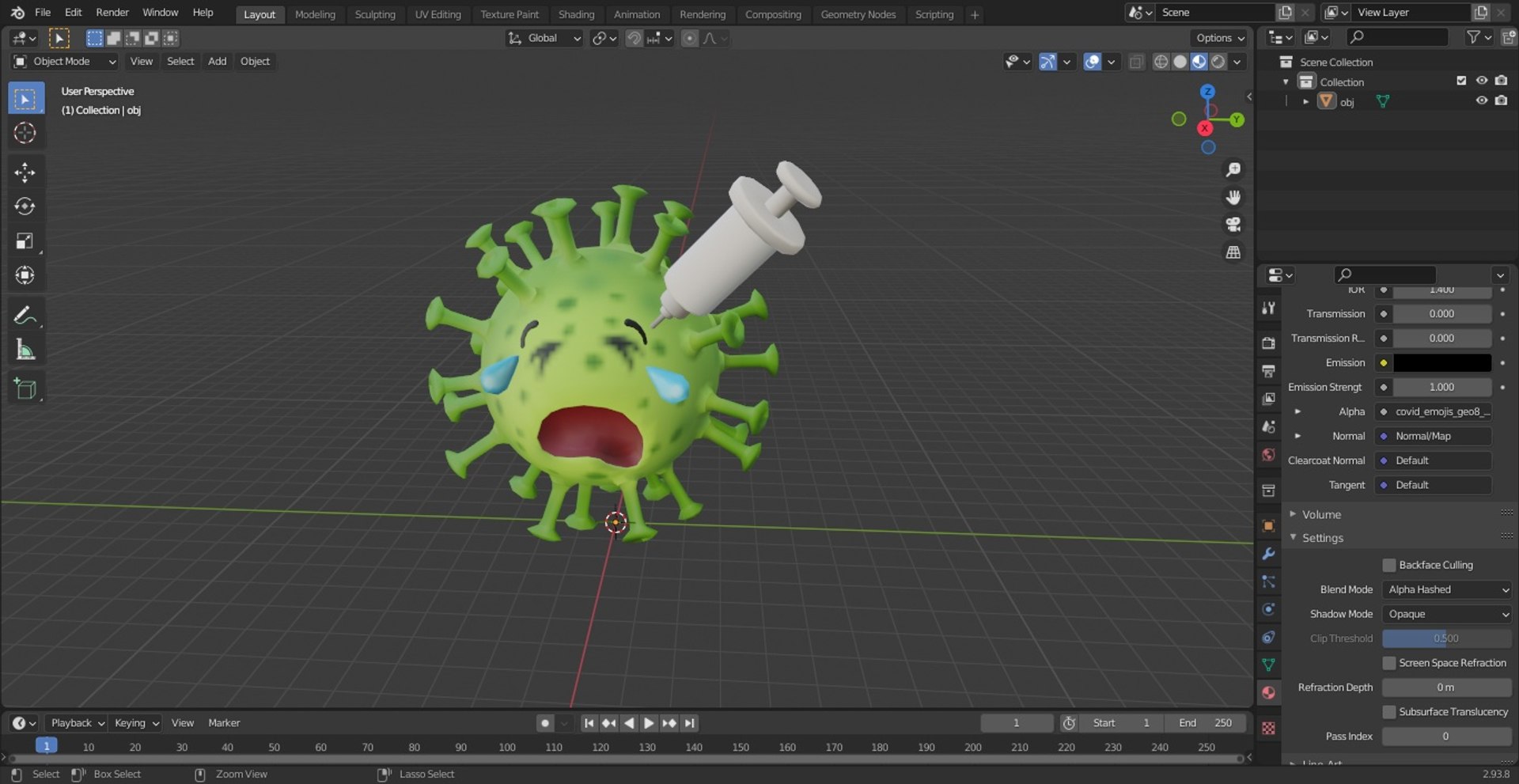Image resolution: width=1519 pixels, height=784 pixels.
Task: Click the Clip Threshold slider
Action: 1447,638
